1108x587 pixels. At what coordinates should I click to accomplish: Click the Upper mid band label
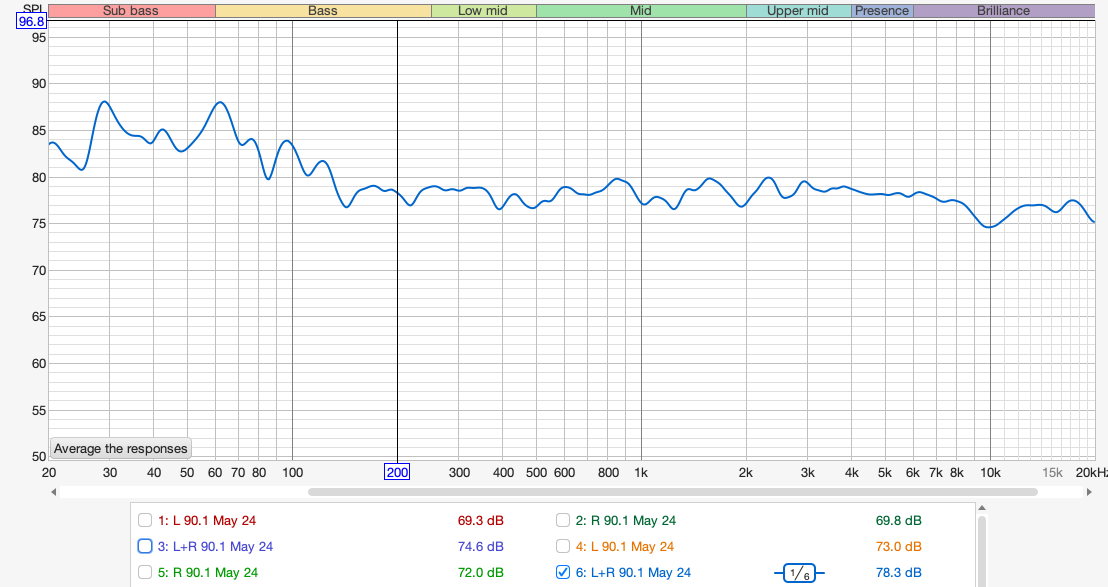tap(798, 11)
